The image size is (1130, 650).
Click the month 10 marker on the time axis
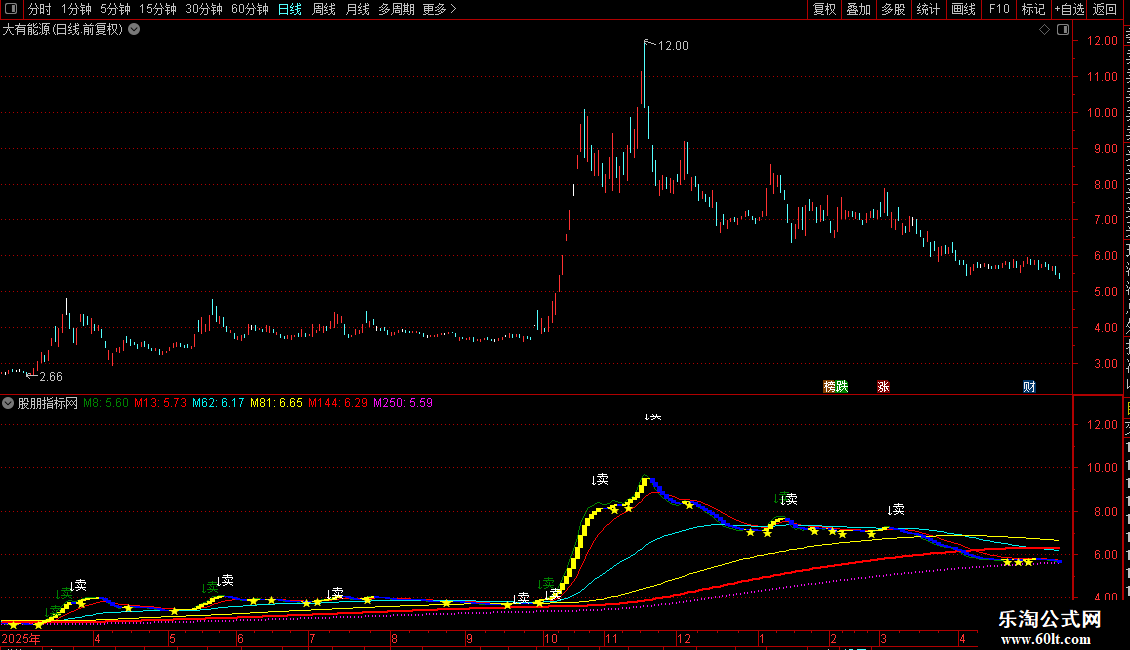[x=551, y=639]
